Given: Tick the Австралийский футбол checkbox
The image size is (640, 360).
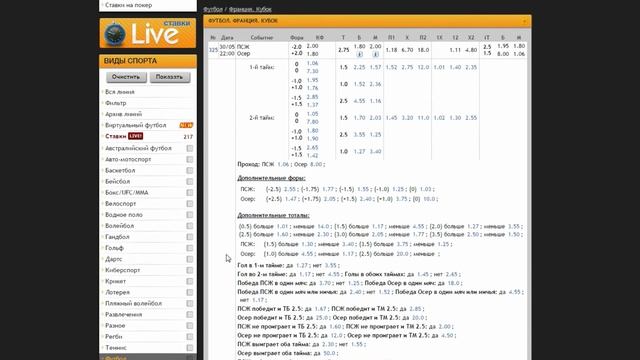Looking at the screenshot, I should [190, 149].
